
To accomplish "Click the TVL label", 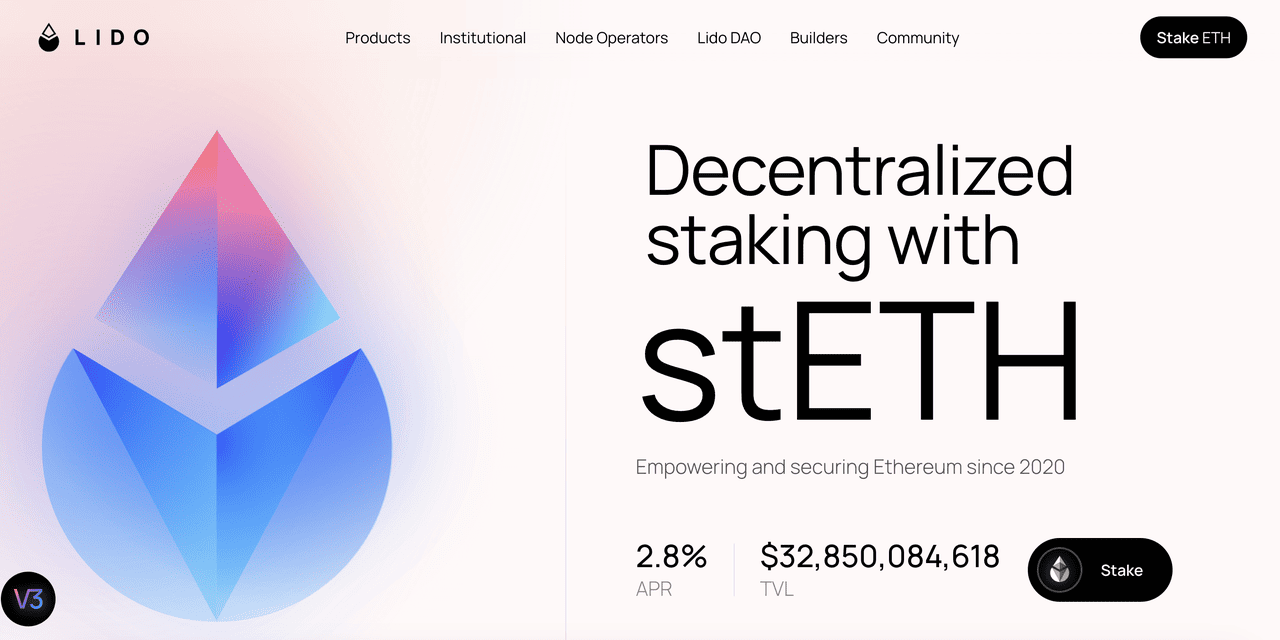I will 777,589.
